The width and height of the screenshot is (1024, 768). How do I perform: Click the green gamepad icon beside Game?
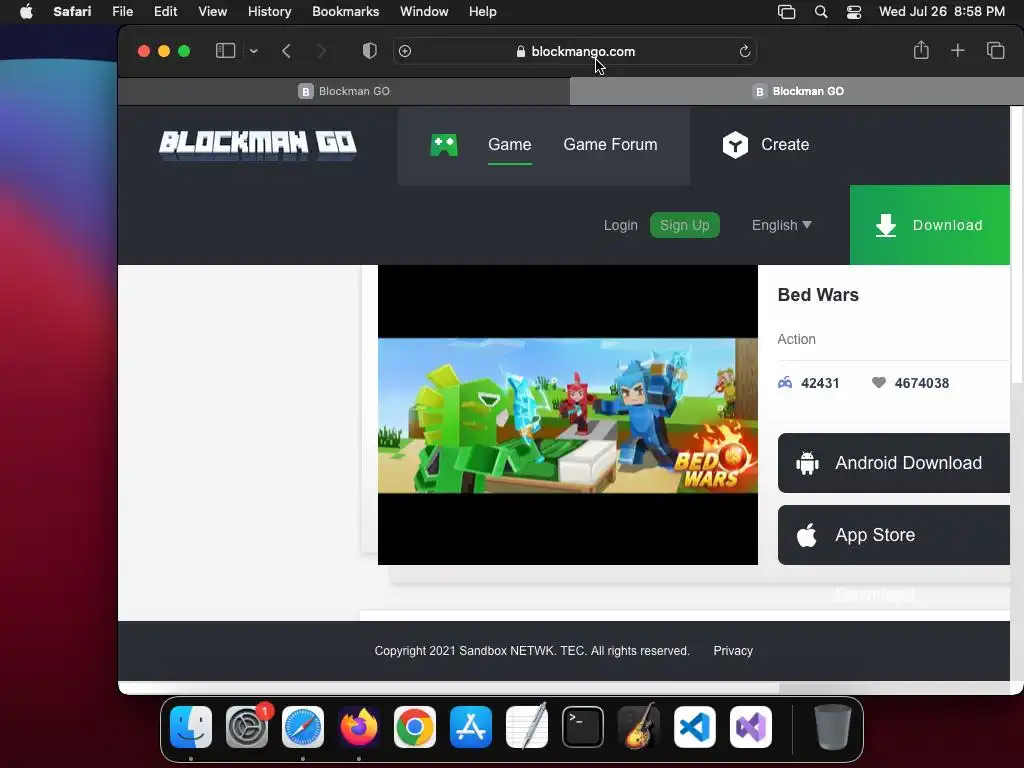(x=444, y=144)
